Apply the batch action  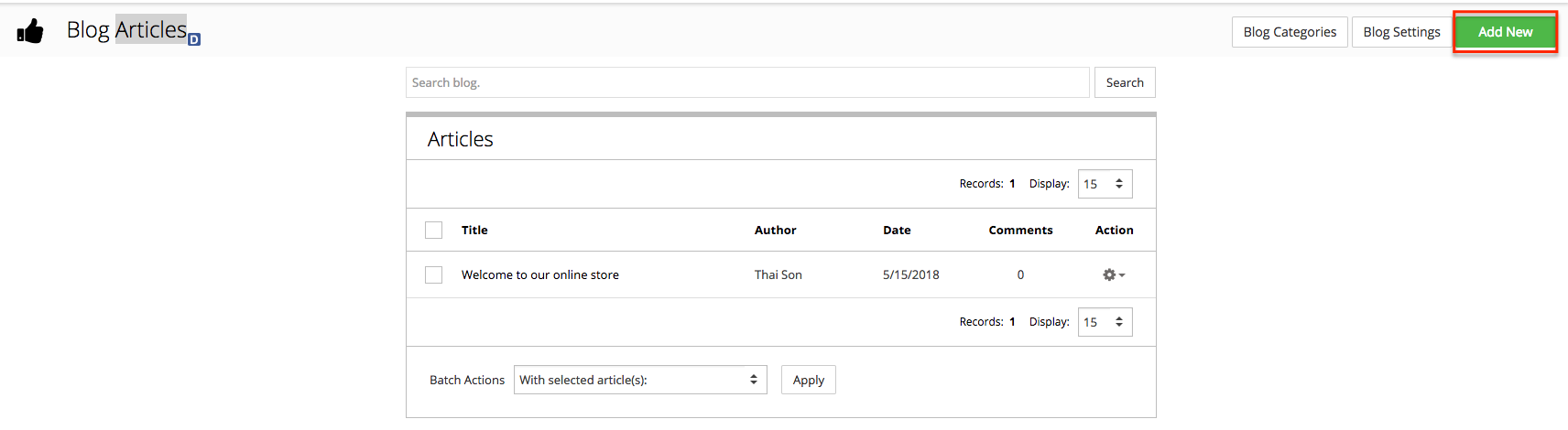(809, 380)
